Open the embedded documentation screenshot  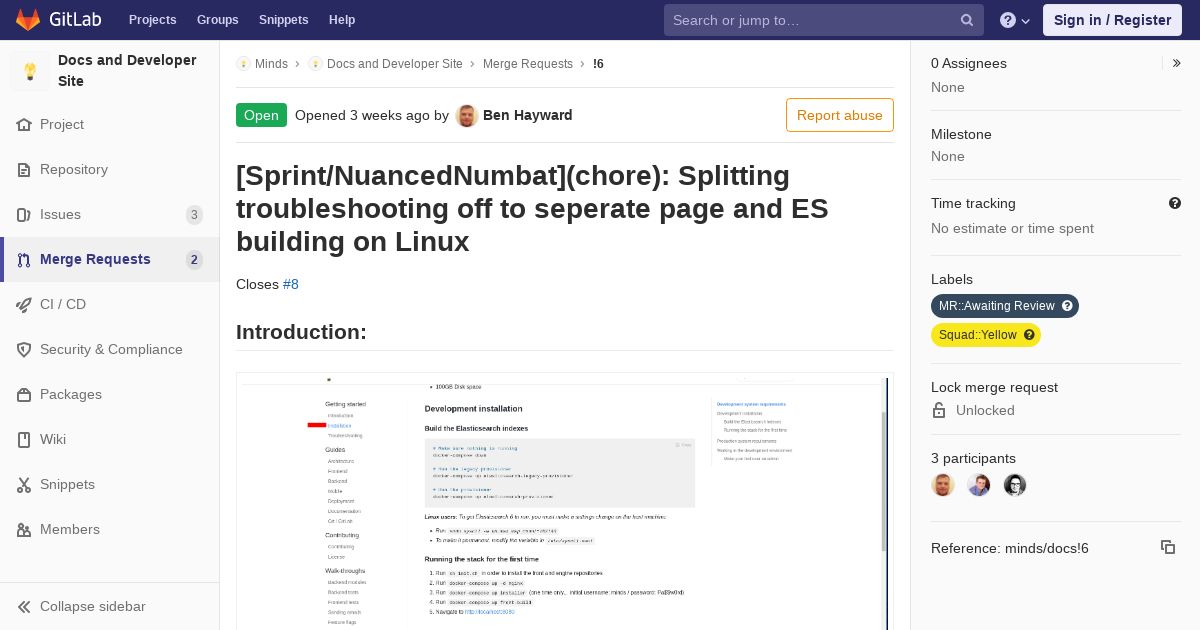565,503
